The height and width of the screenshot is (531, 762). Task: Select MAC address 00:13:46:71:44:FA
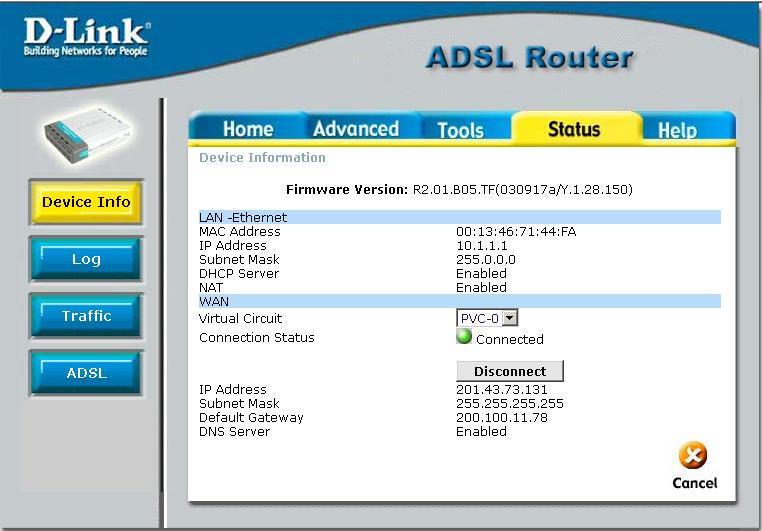pyautogui.click(x=516, y=232)
